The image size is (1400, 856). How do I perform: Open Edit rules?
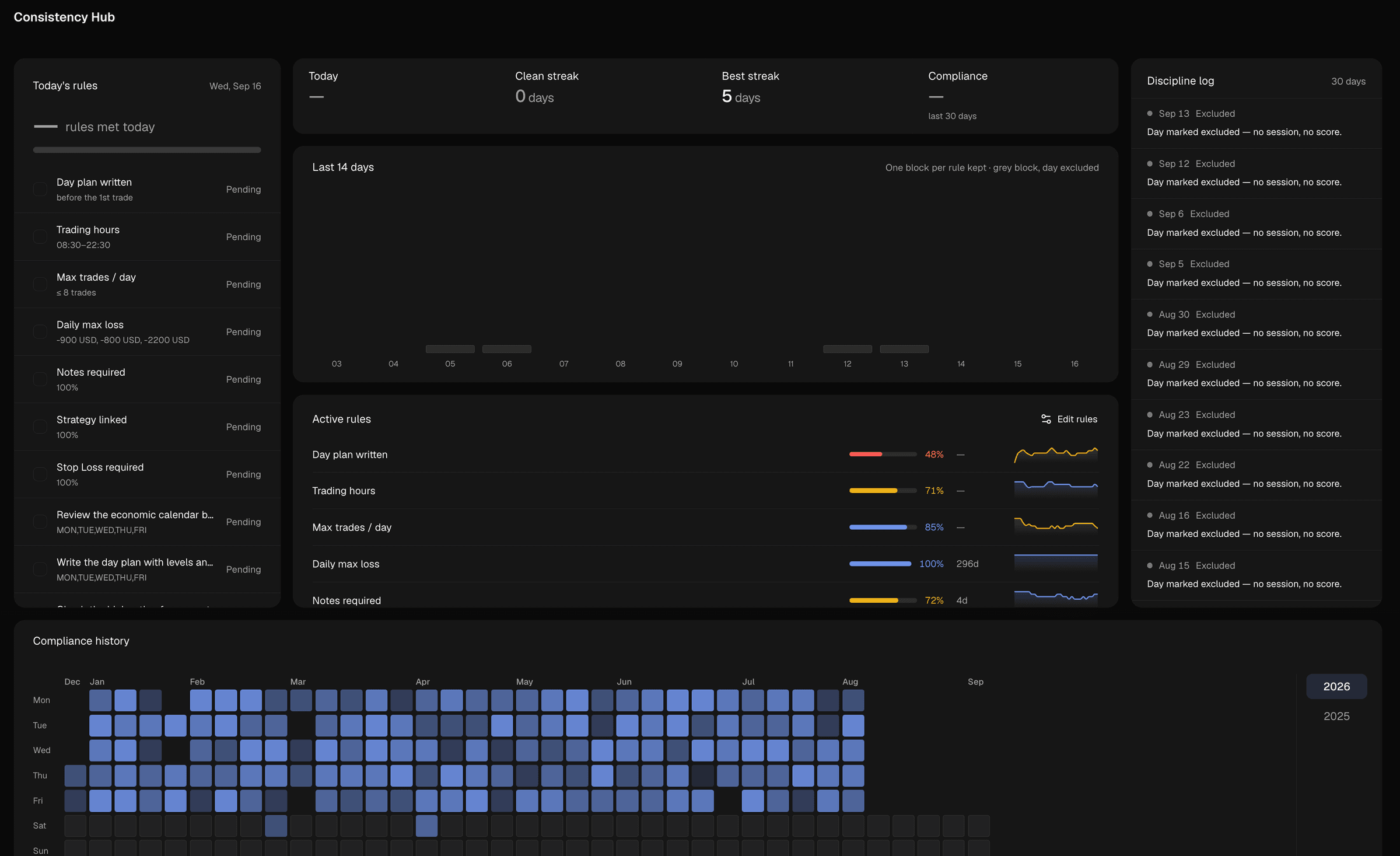coord(1069,419)
